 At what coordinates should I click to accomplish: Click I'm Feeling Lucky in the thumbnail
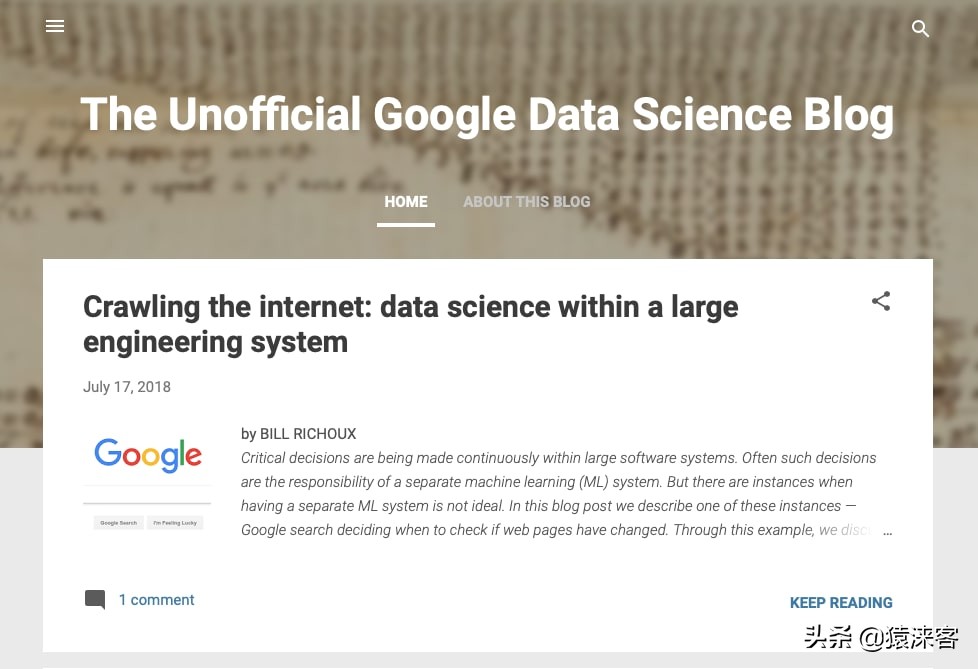coord(176,523)
